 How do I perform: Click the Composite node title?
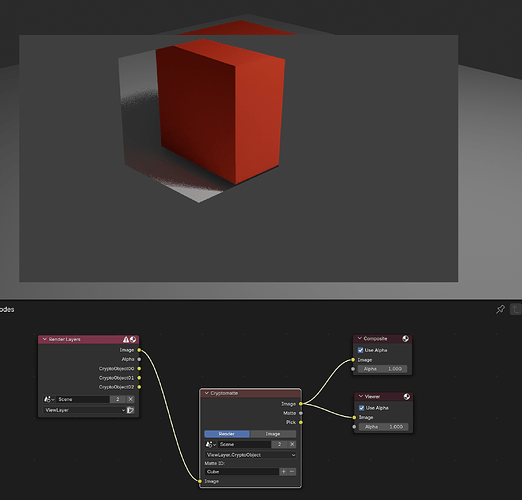click(375, 339)
